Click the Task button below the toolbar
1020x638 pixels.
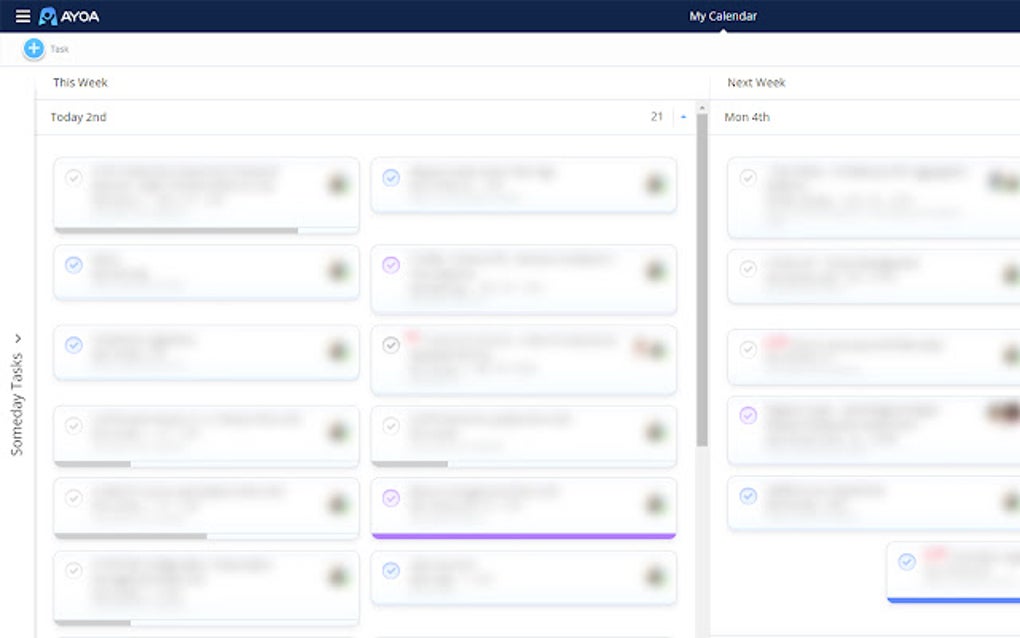click(58, 48)
